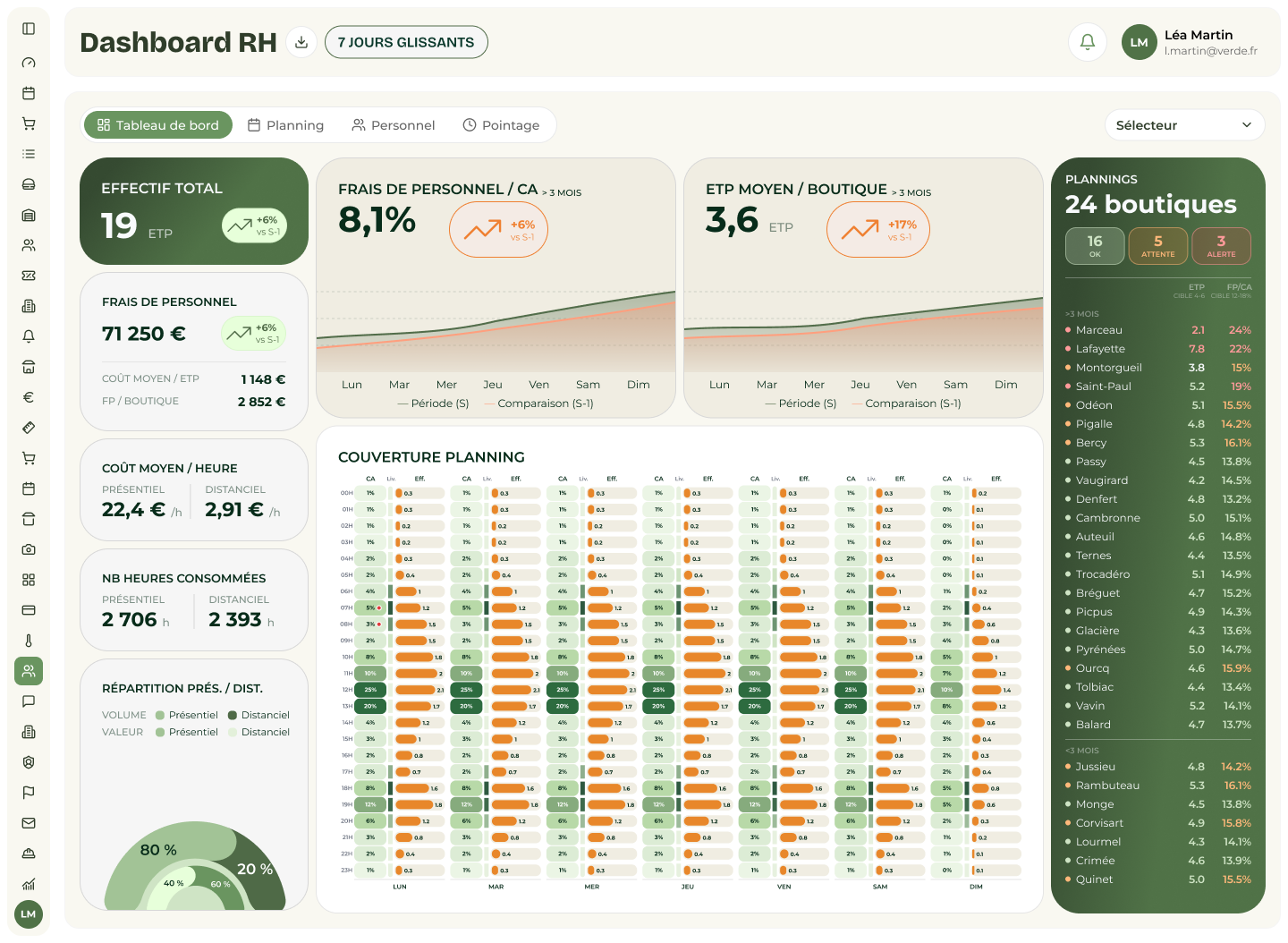Click the 80 % segment of the gauge chart
This screenshot has height=943, width=1288.
click(158, 850)
